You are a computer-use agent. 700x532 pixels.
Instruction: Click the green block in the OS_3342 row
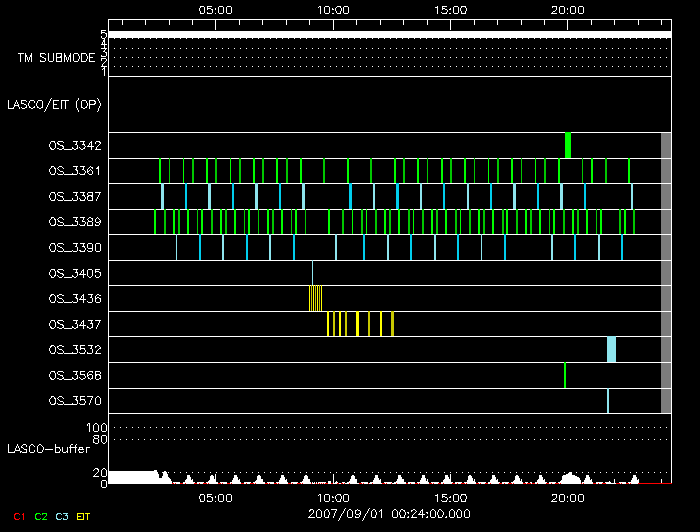[568, 145]
